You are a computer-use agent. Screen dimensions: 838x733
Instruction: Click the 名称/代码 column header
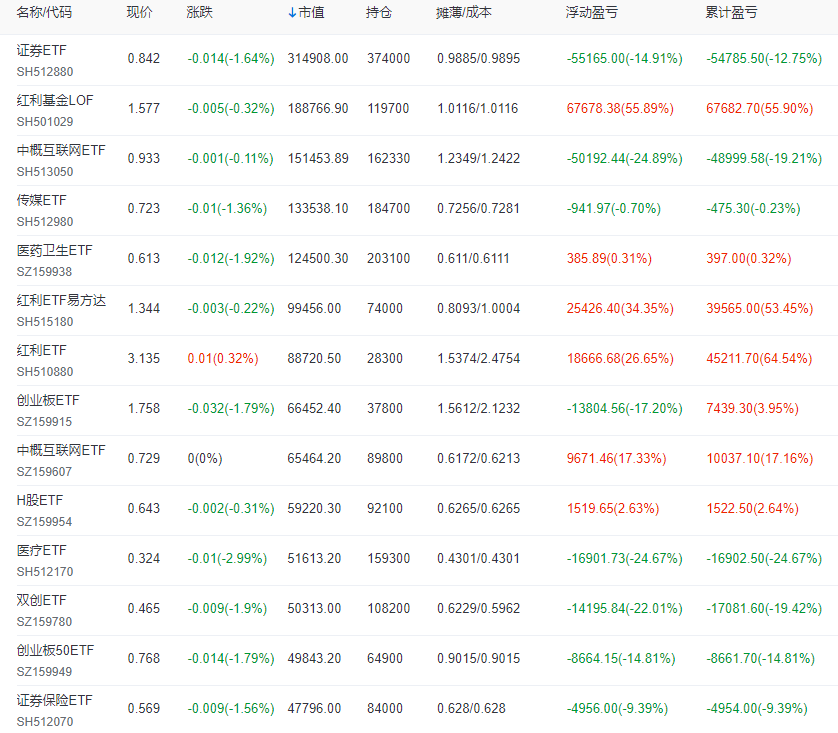[44, 12]
